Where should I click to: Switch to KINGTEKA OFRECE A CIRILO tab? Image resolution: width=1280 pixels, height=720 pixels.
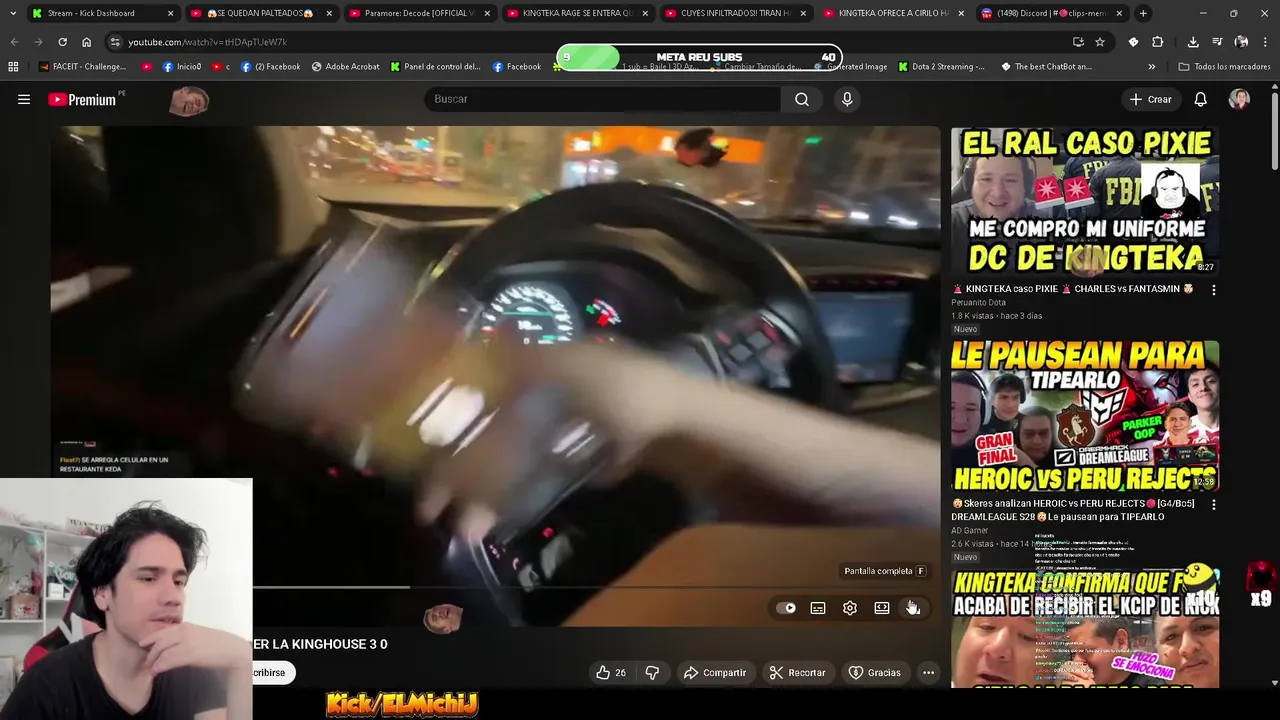[897, 13]
